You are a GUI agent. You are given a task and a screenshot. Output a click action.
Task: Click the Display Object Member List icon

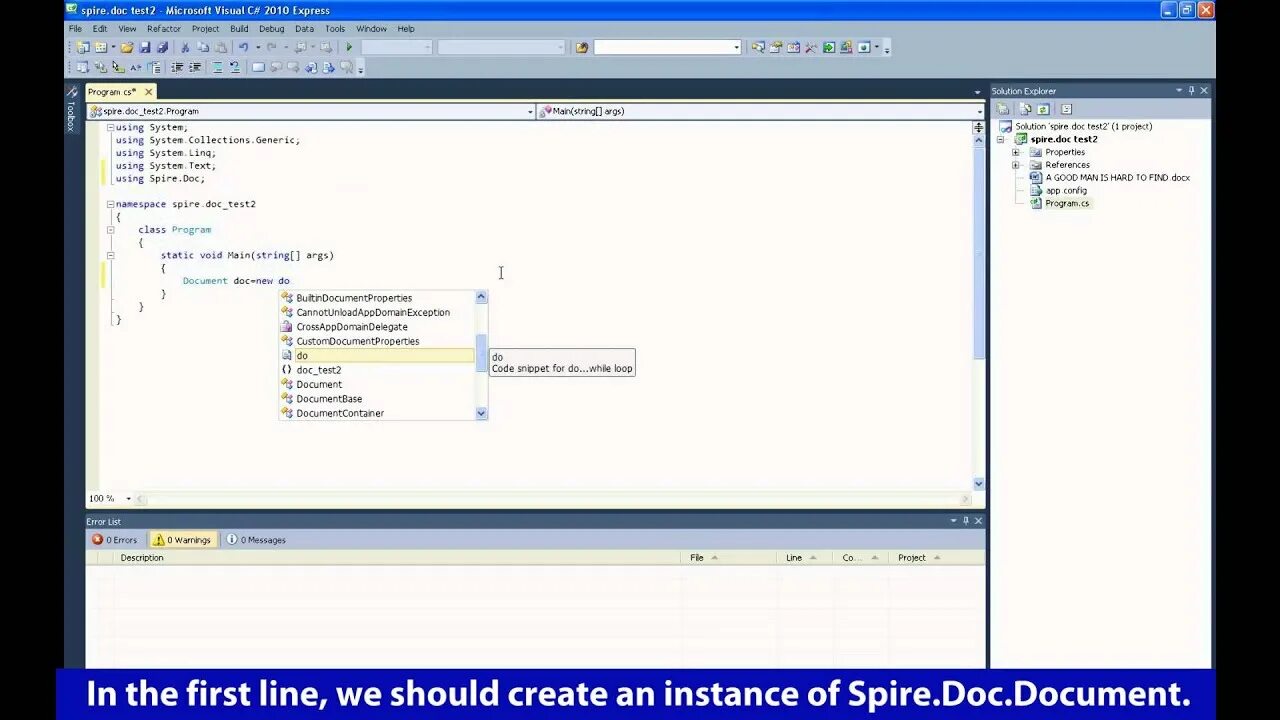[82, 67]
